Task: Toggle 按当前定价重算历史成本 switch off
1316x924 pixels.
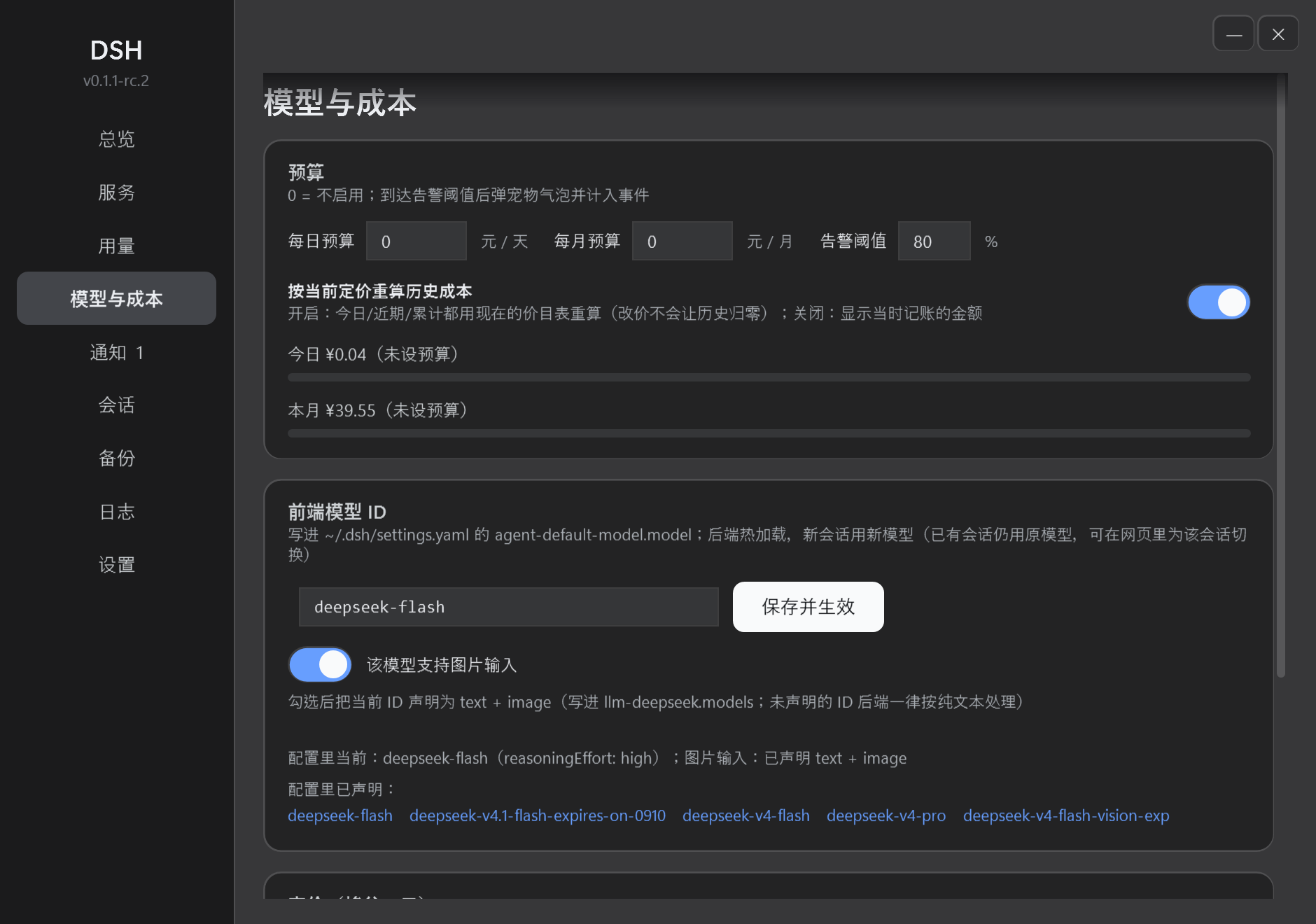Action: [x=1219, y=302]
